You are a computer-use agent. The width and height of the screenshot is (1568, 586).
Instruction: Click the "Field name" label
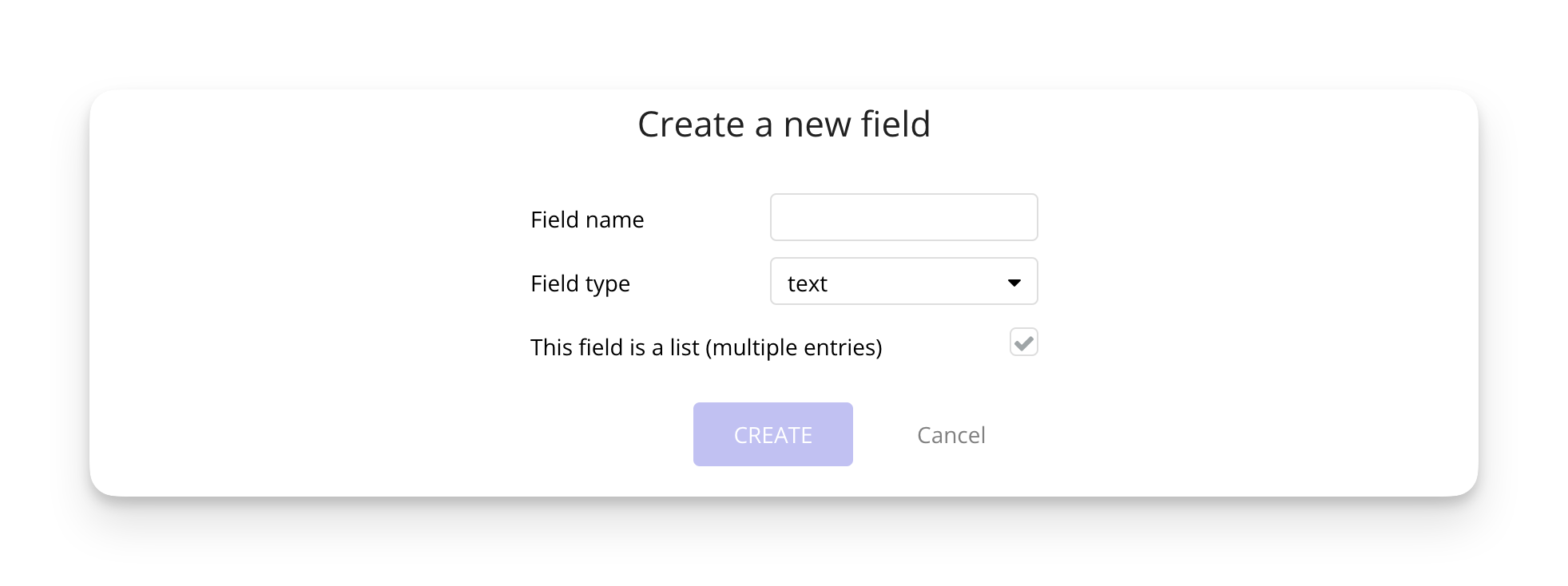point(587,220)
